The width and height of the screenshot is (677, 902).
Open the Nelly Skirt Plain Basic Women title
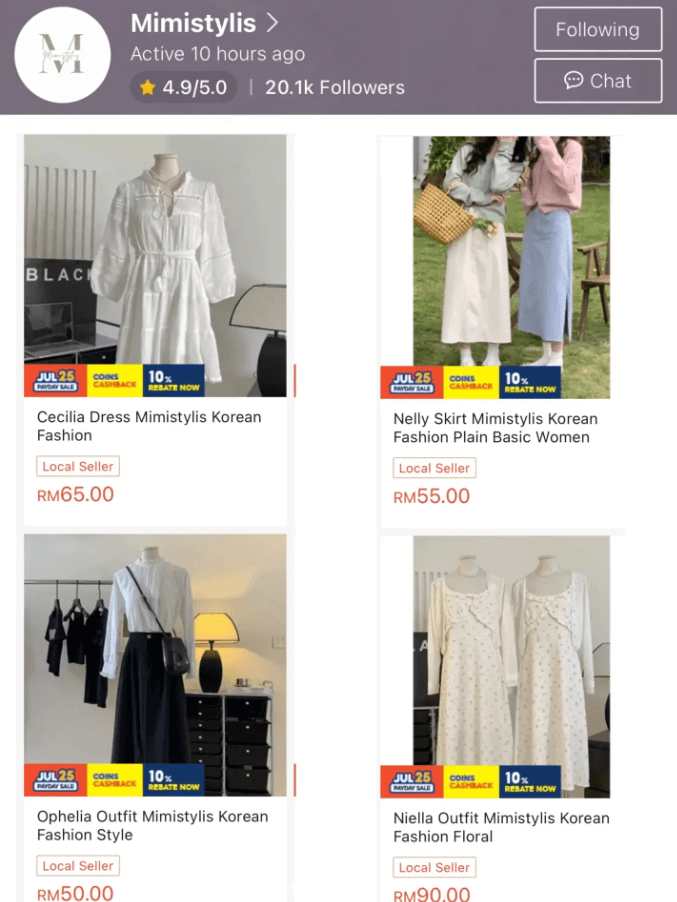coord(495,427)
